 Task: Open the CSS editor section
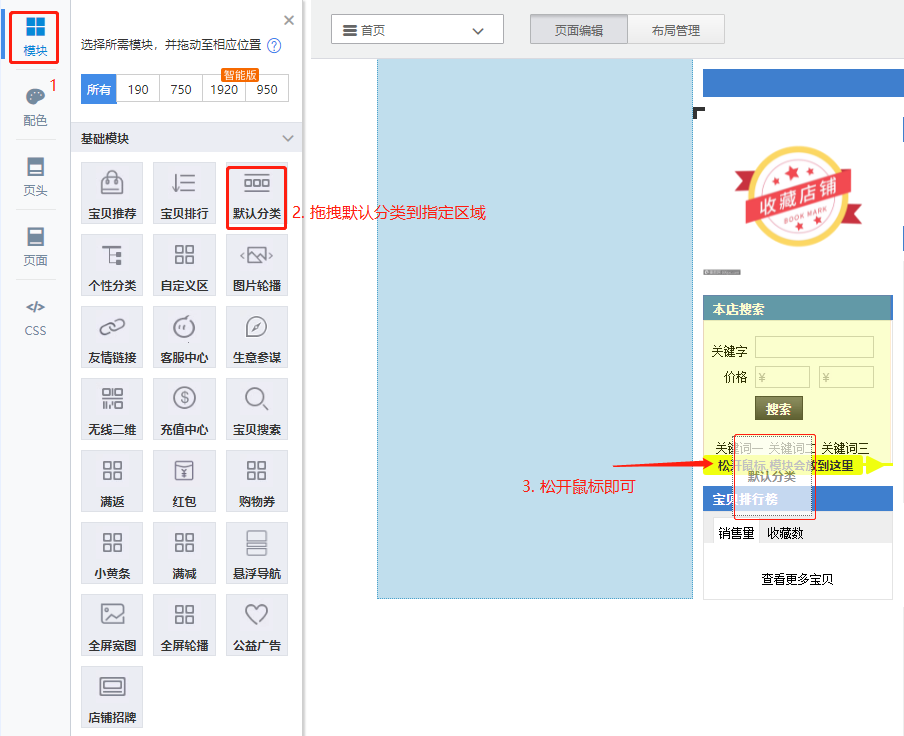coord(35,318)
